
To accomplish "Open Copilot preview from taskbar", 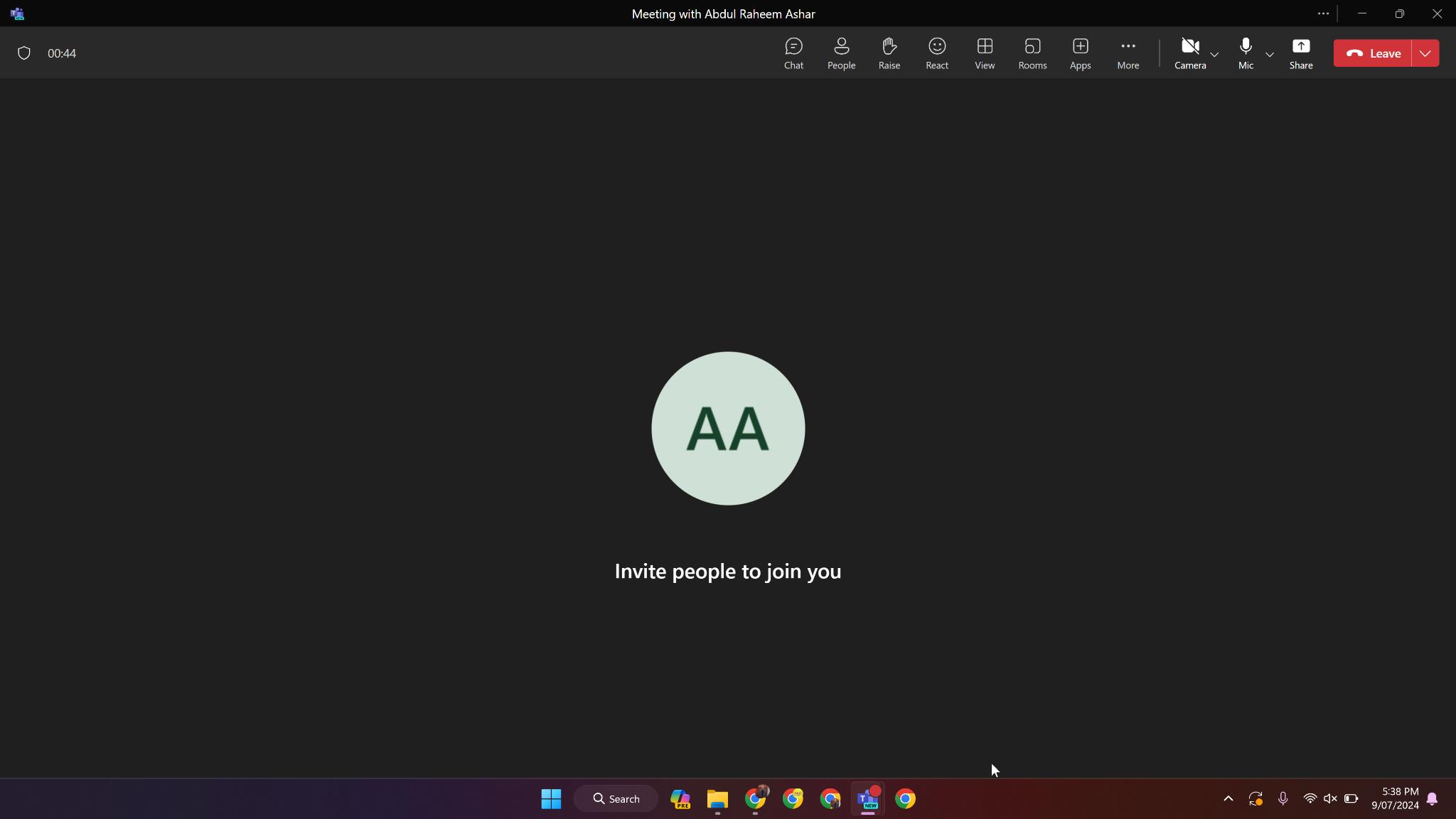I will pyautogui.click(x=680, y=799).
